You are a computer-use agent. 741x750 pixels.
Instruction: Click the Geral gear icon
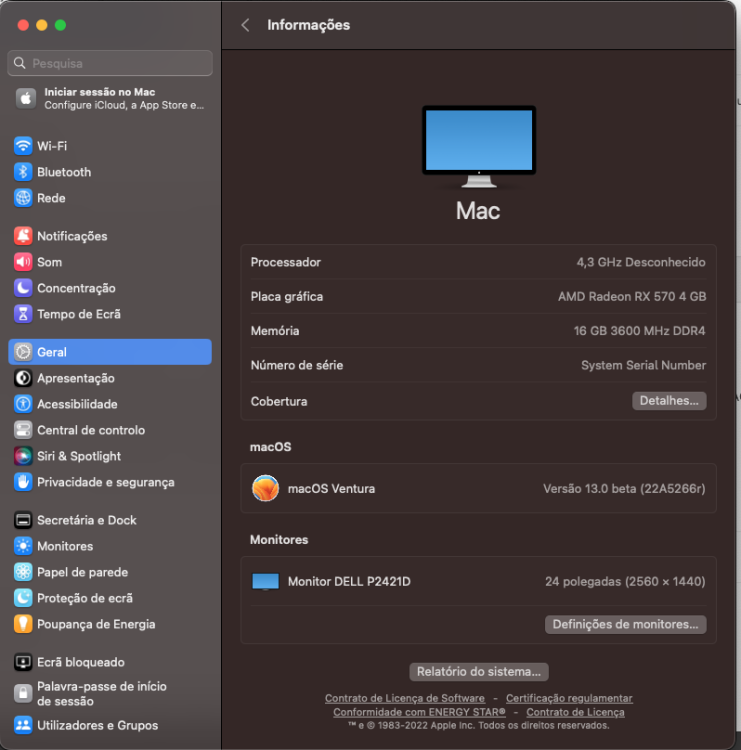(23, 352)
